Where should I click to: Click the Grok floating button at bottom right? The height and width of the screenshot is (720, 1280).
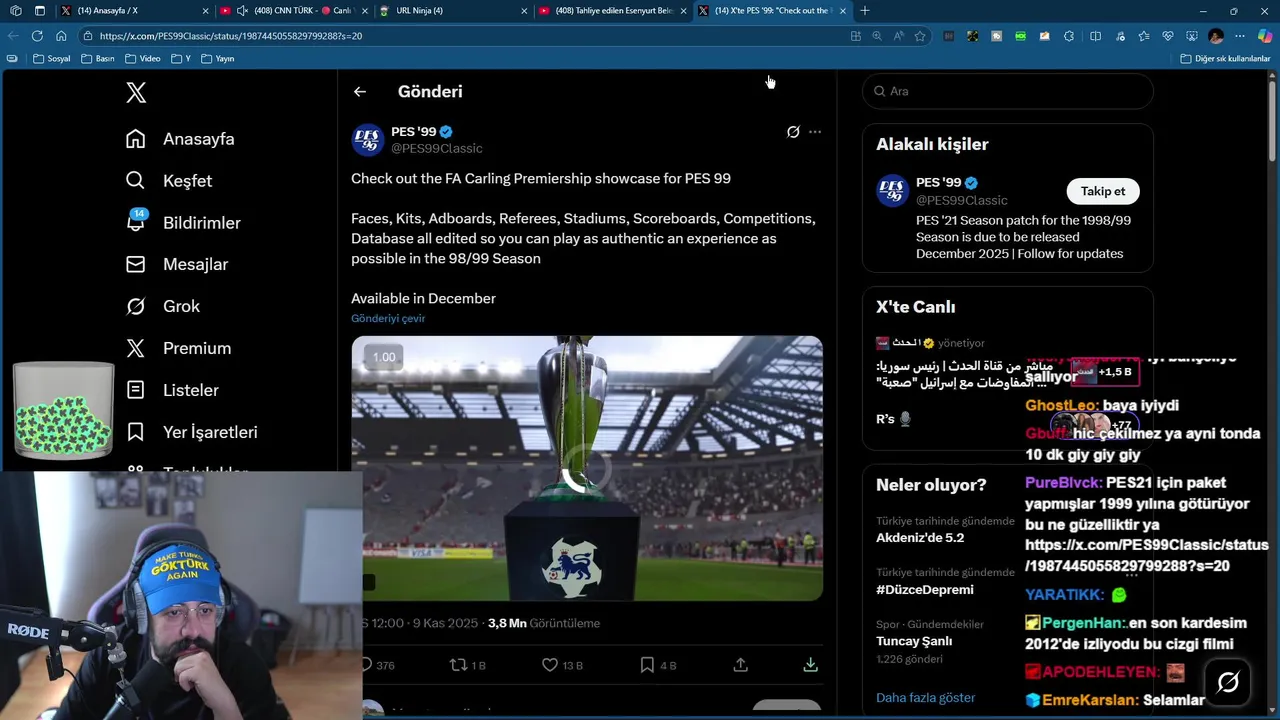pos(1228,683)
